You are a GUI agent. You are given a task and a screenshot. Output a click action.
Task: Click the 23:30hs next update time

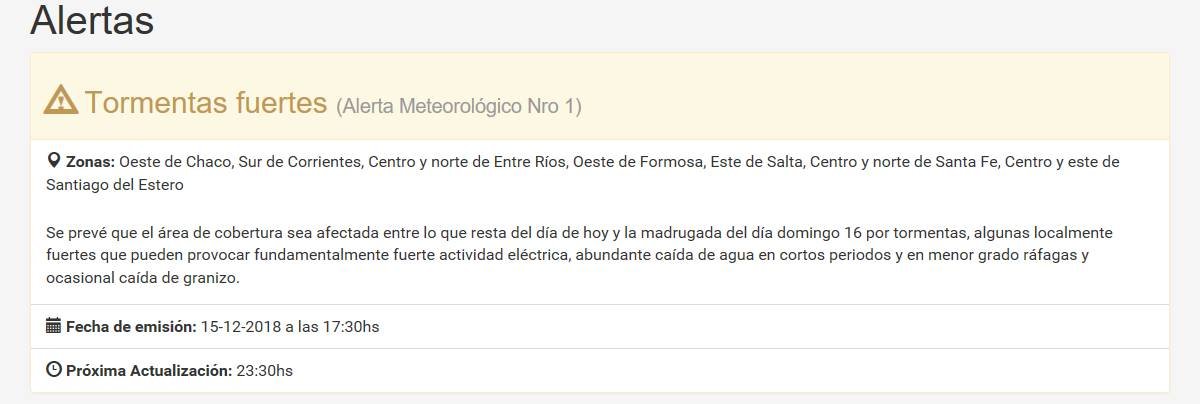[264, 371]
